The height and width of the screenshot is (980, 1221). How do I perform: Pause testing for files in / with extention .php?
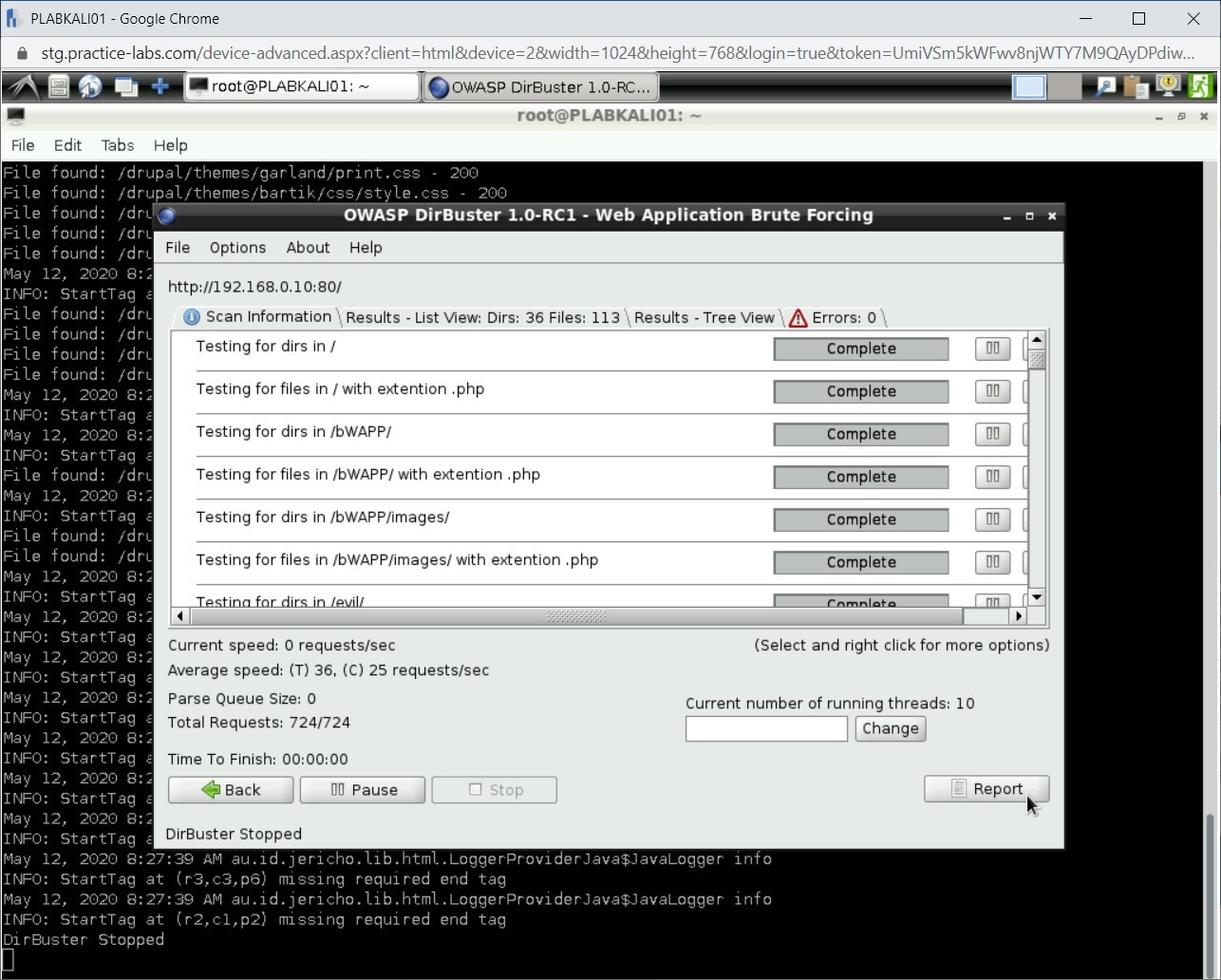click(991, 391)
